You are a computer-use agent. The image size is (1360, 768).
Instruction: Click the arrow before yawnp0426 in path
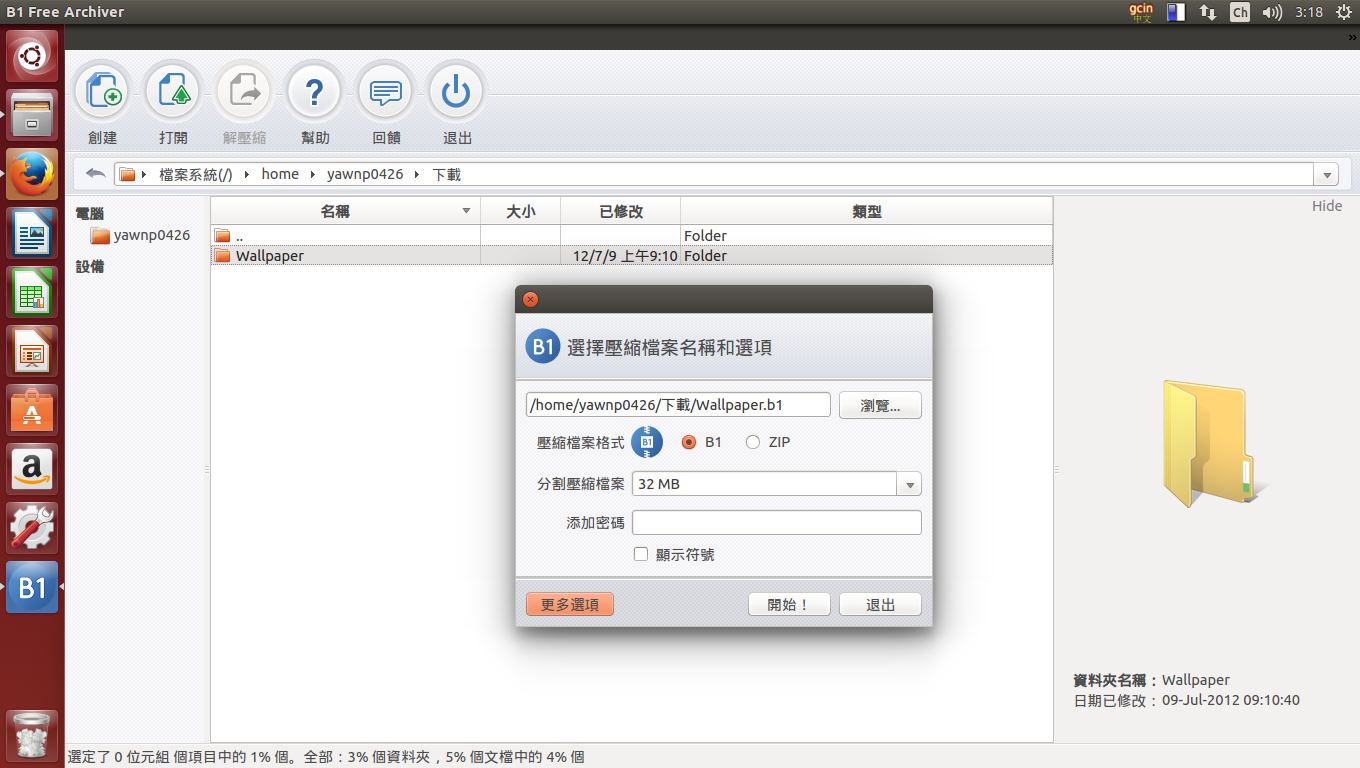(314, 175)
